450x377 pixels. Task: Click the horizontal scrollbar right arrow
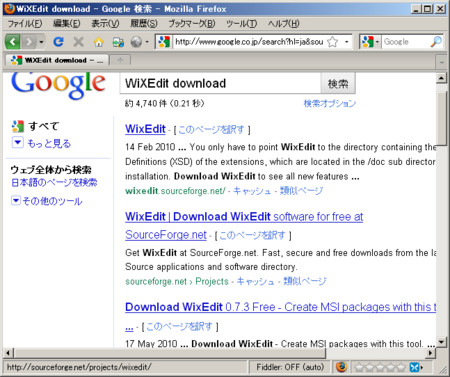pyautogui.click(x=431, y=353)
